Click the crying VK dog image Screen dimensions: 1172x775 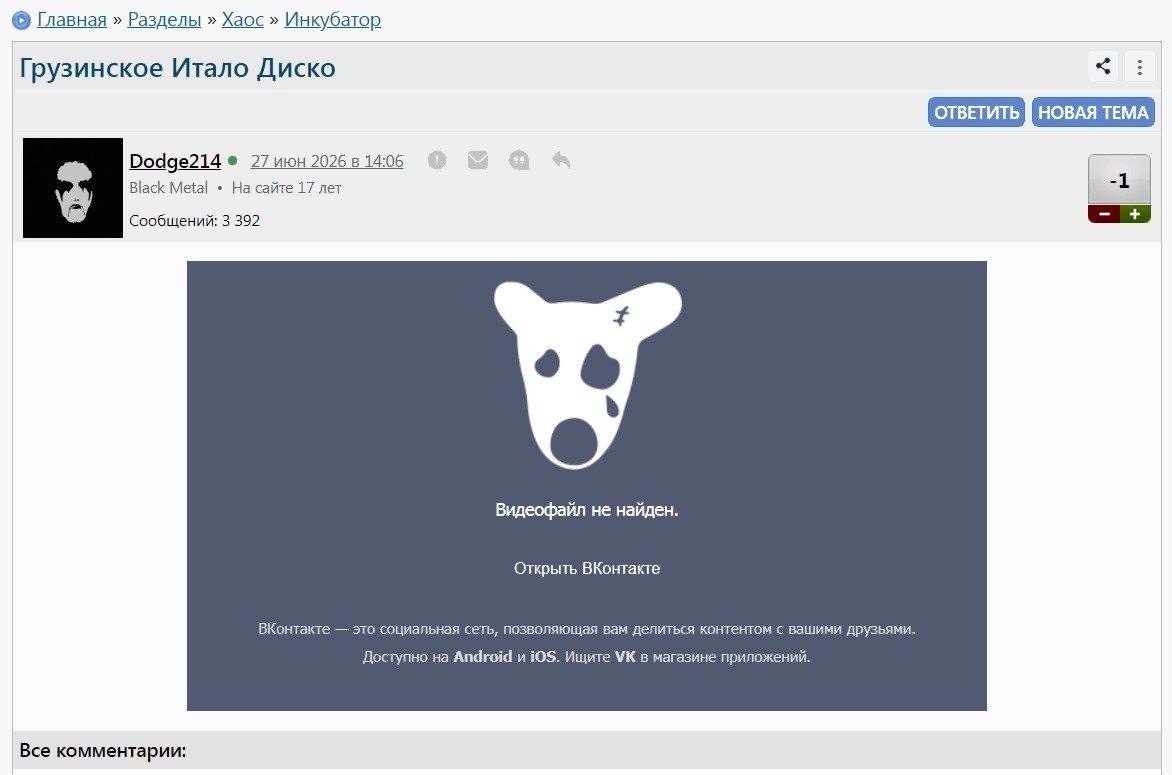587,375
